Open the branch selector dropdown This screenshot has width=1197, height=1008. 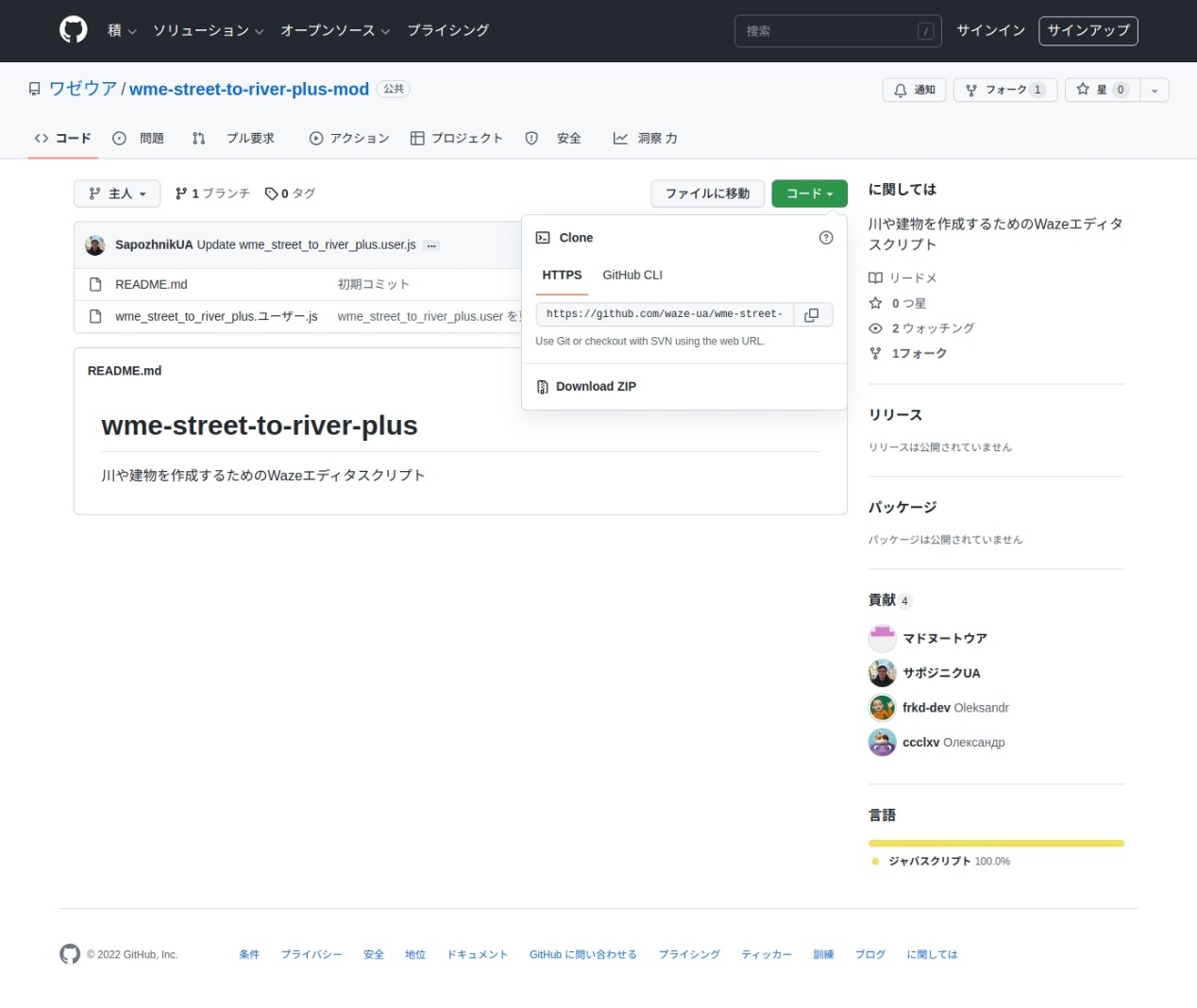point(117,193)
